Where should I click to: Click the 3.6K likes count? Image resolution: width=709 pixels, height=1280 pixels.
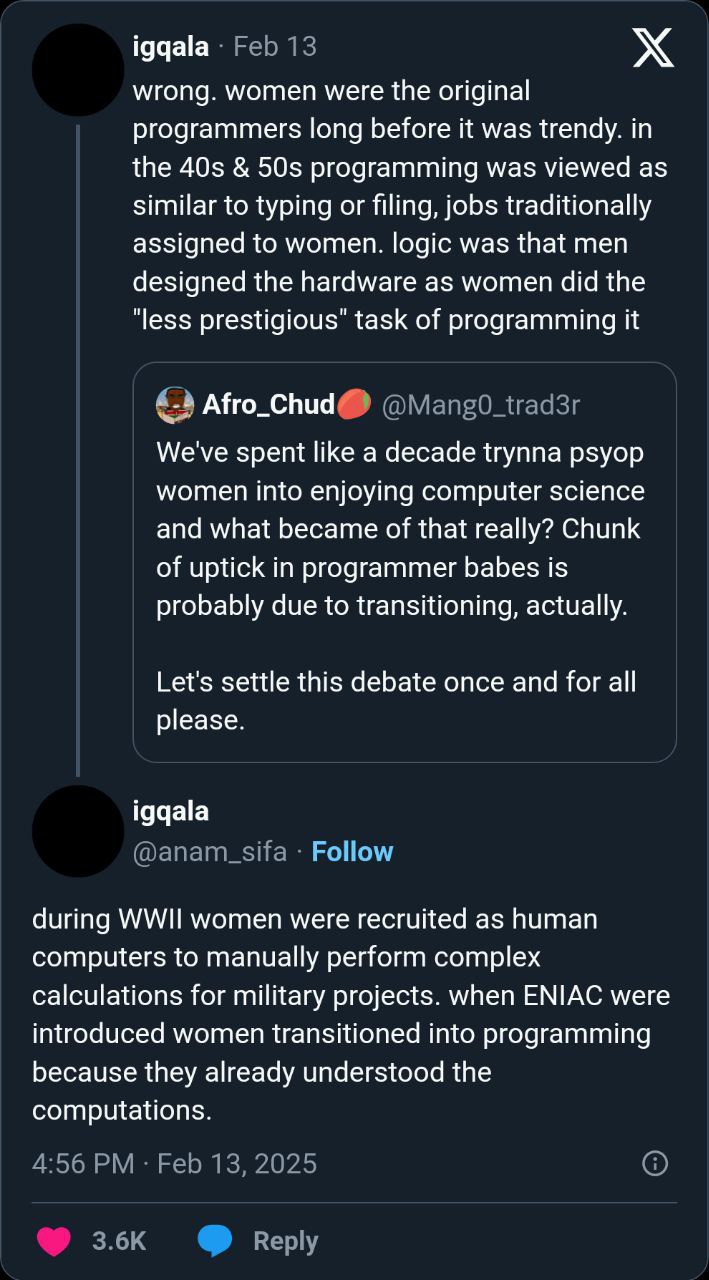pos(119,1241)
